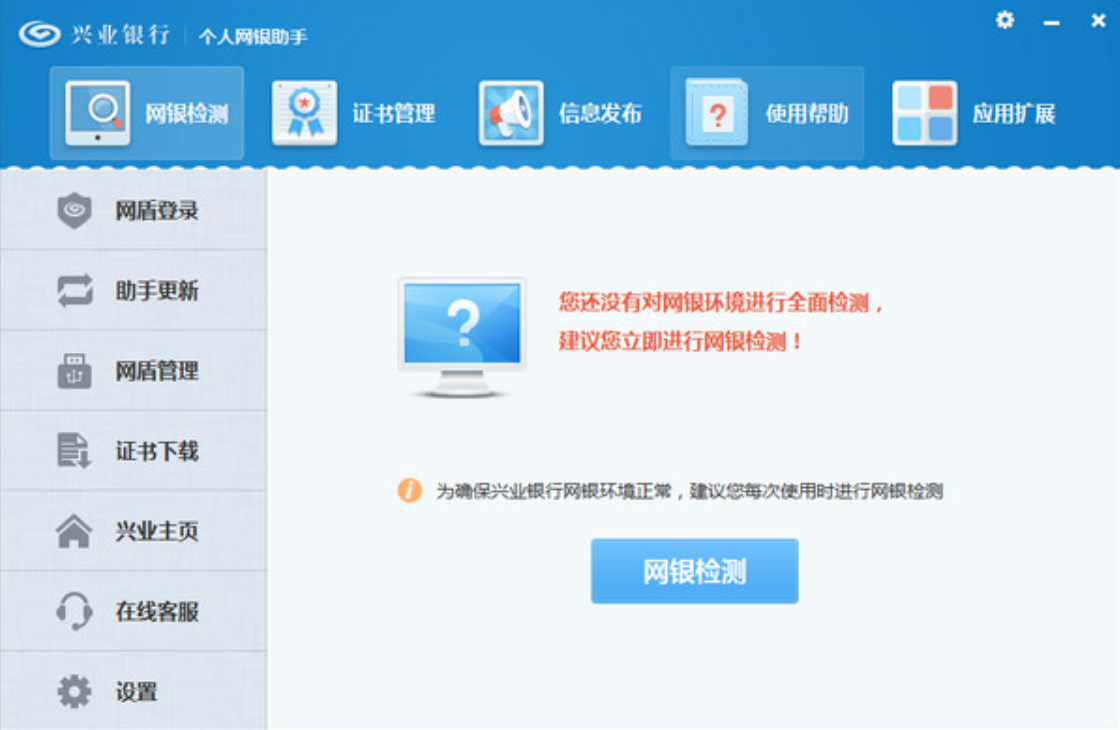Click the monitor question mark image
The height and width of the screenshot is (730, 1120).
coord(462,338)
